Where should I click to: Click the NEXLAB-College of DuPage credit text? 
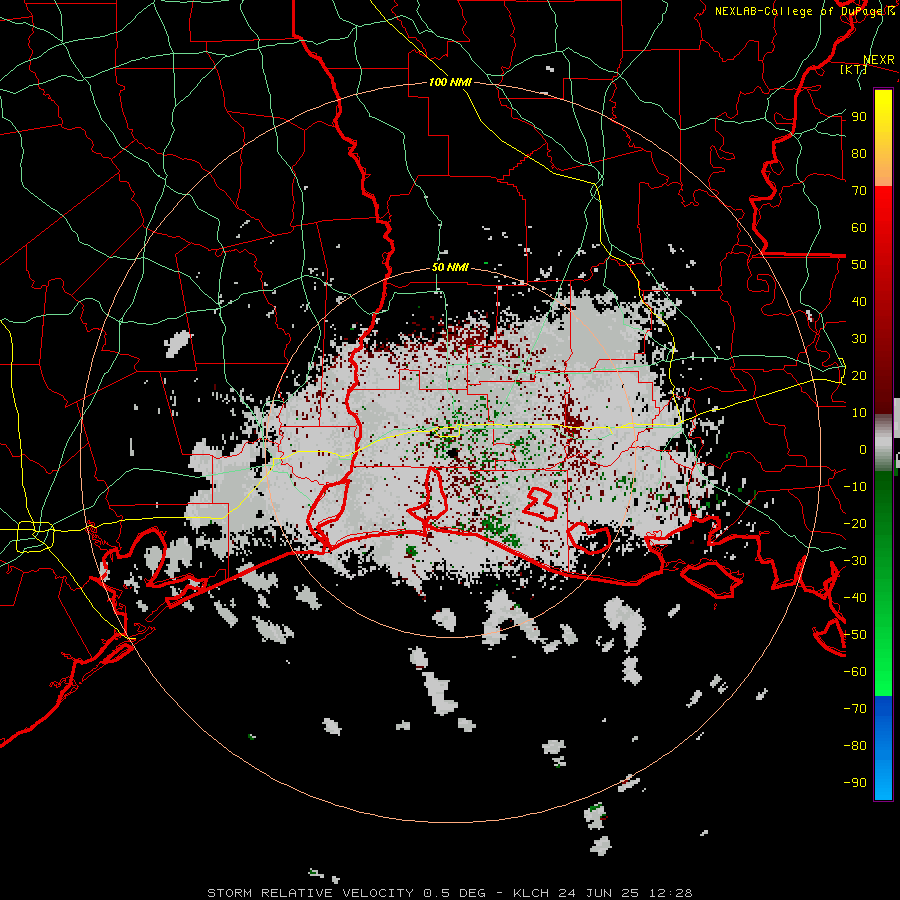805,11
